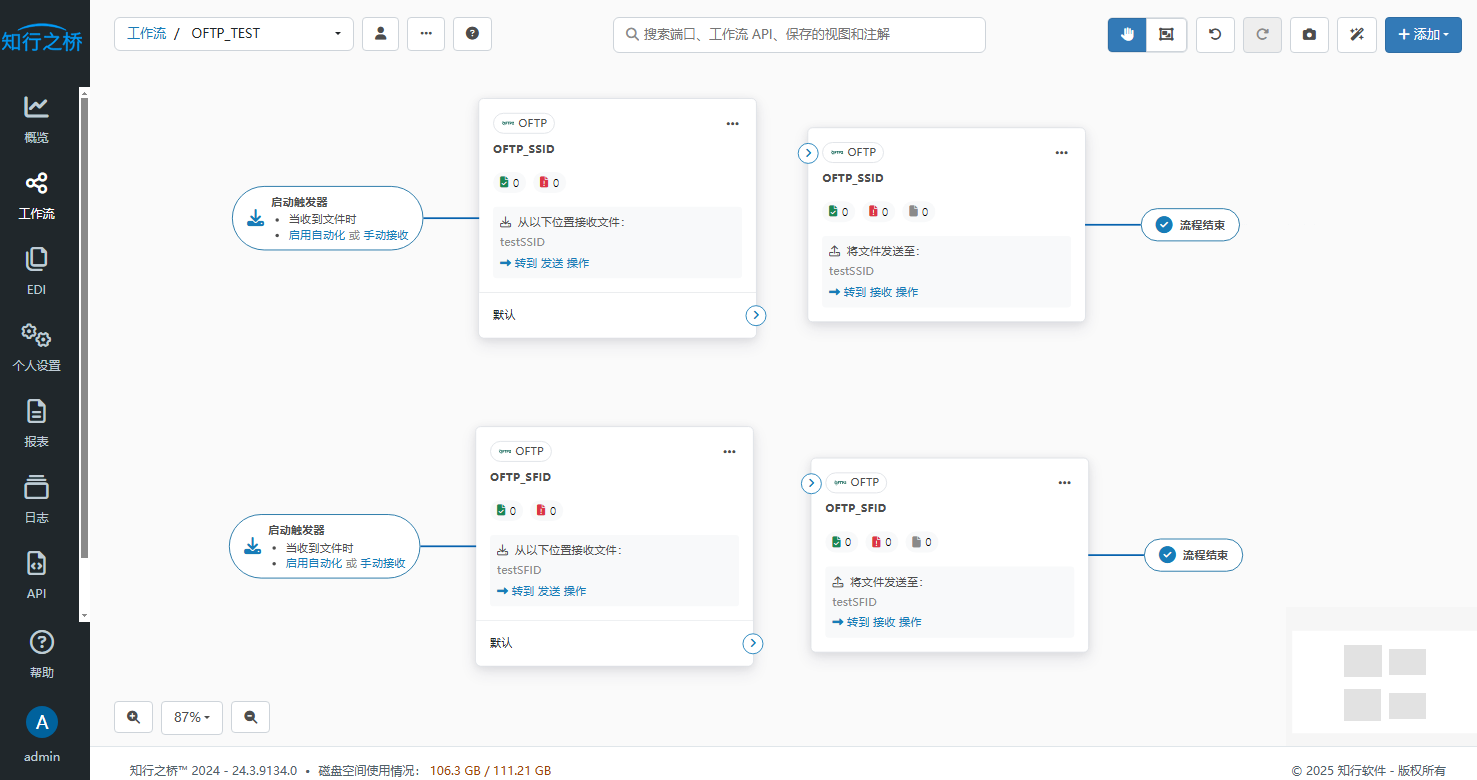Click the zoom out magnifier icon

coord(250,717)
